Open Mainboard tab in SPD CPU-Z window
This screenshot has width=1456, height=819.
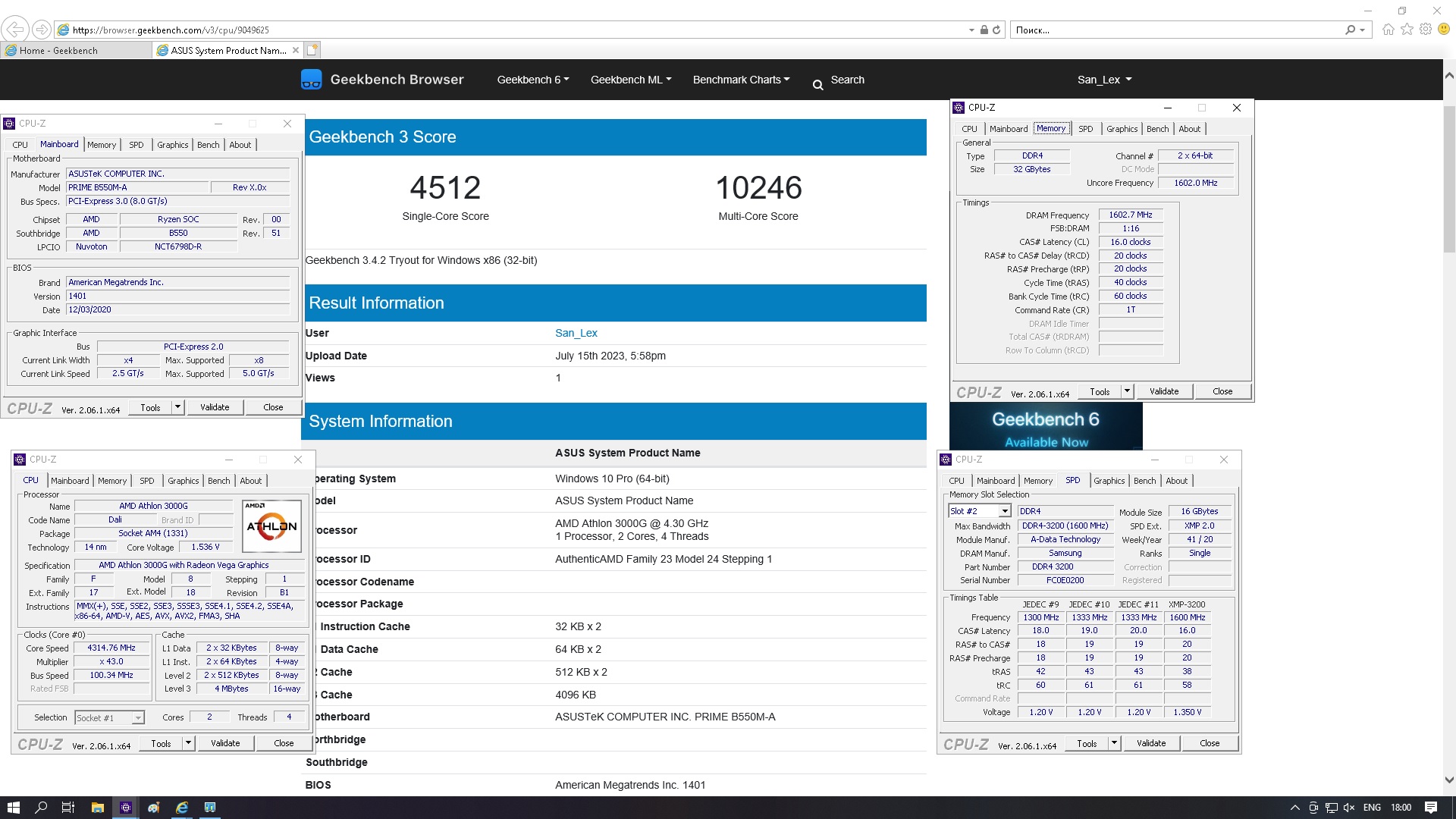click(x=995, y=481)
